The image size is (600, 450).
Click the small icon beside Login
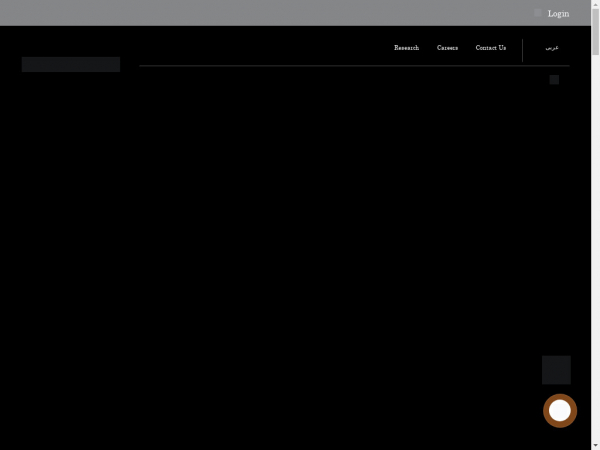(x=538, y=13)
